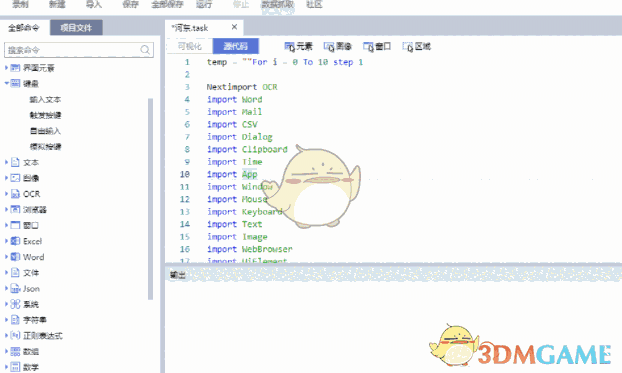Click the command list vertical scrollbar
The width and height of the screenshot is (622, 373).
click(x=150, y=198)
